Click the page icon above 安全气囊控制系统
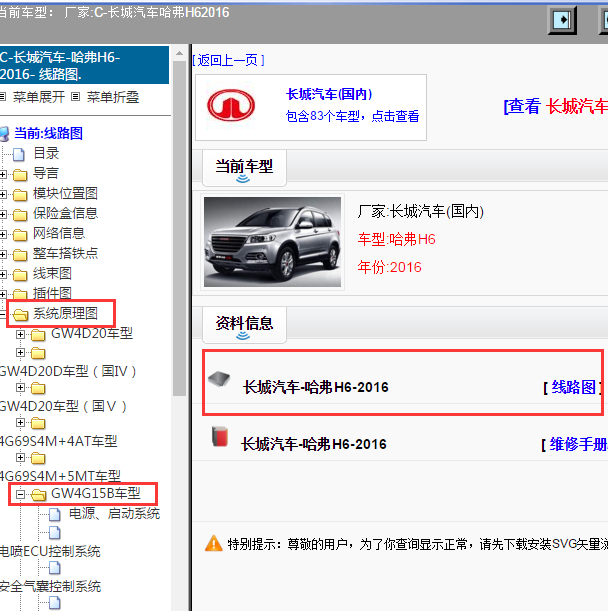 coord(55,568)
